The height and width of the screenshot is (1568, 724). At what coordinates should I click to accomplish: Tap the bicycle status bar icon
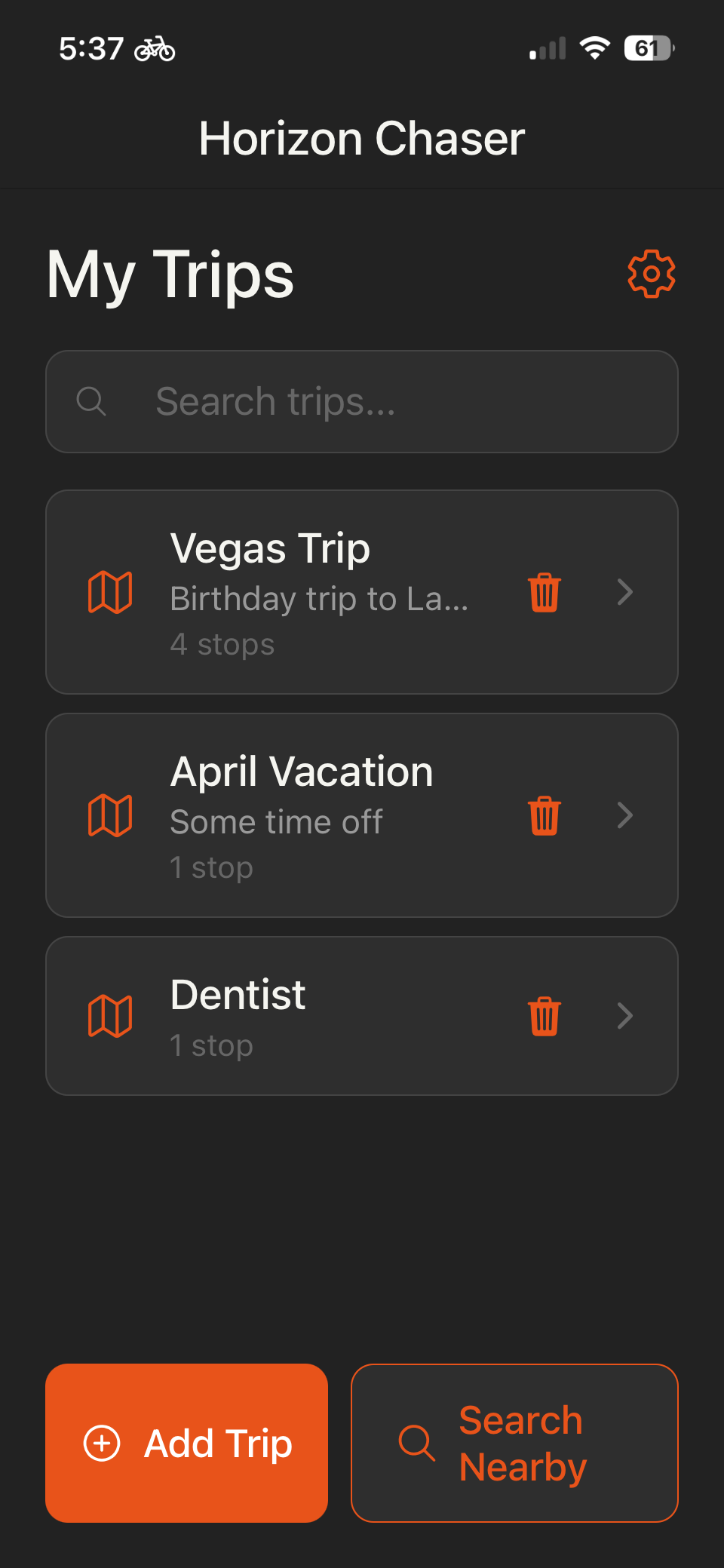tap(155, 49)
